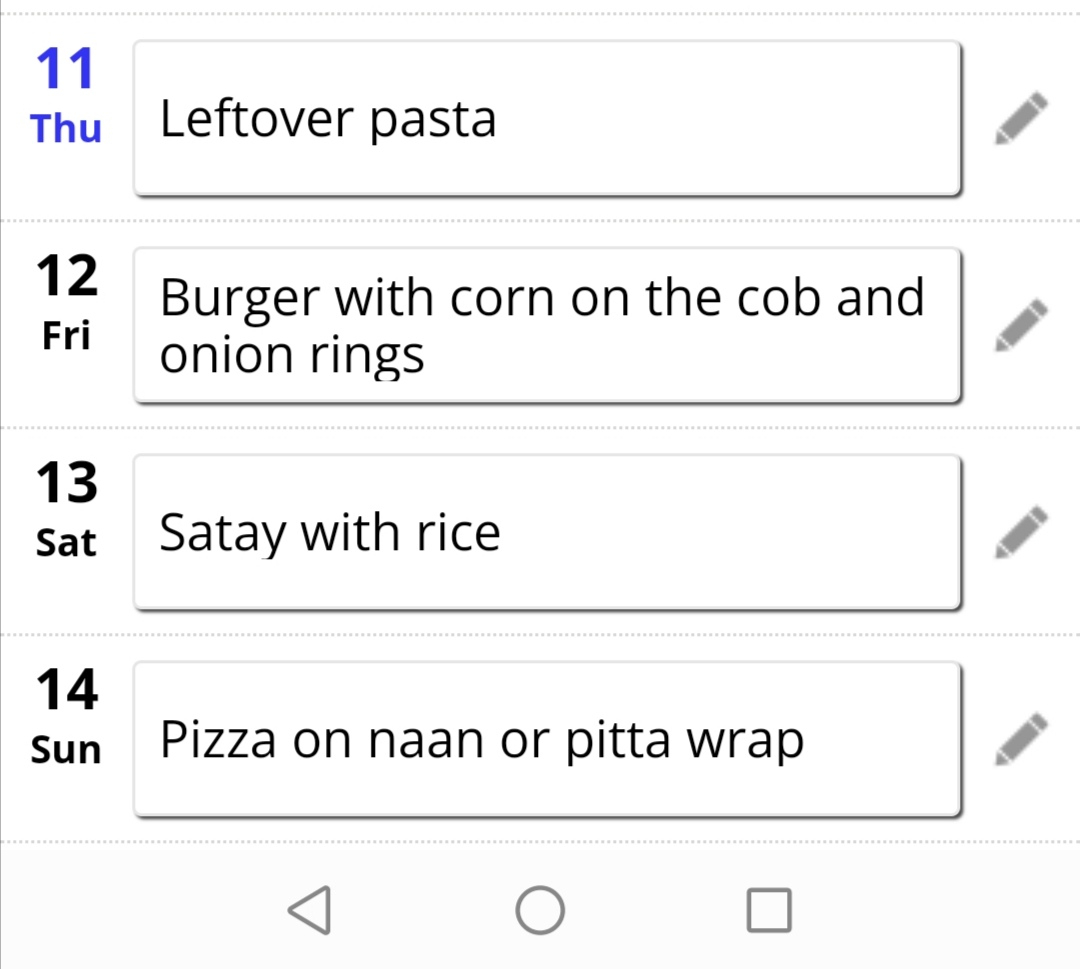Choose date number 12 in the list
The width and height of the screenshot is (1080, 969).
tap(67, 275)
